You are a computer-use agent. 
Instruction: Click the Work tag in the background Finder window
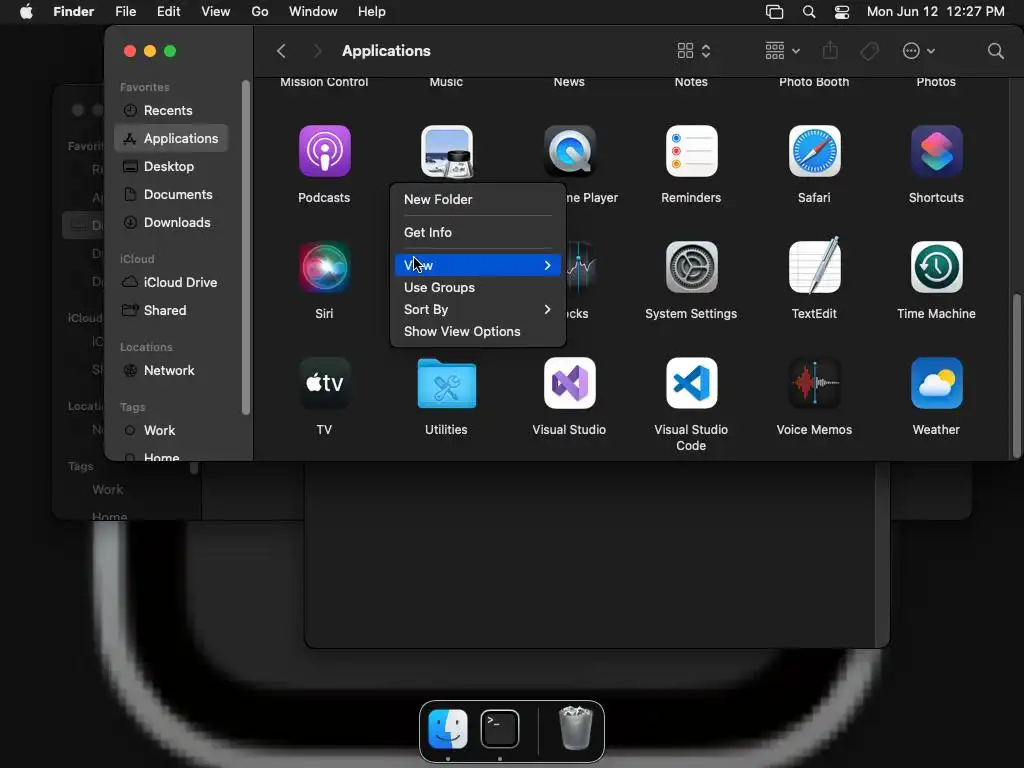click(107, 490)
